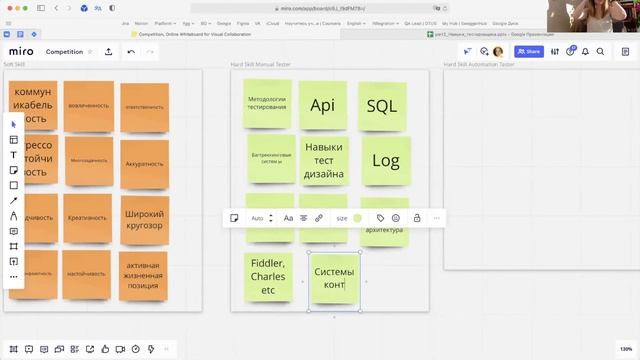Open board settings sliders icon
The image size is (640, 360).
click(555, 51)
